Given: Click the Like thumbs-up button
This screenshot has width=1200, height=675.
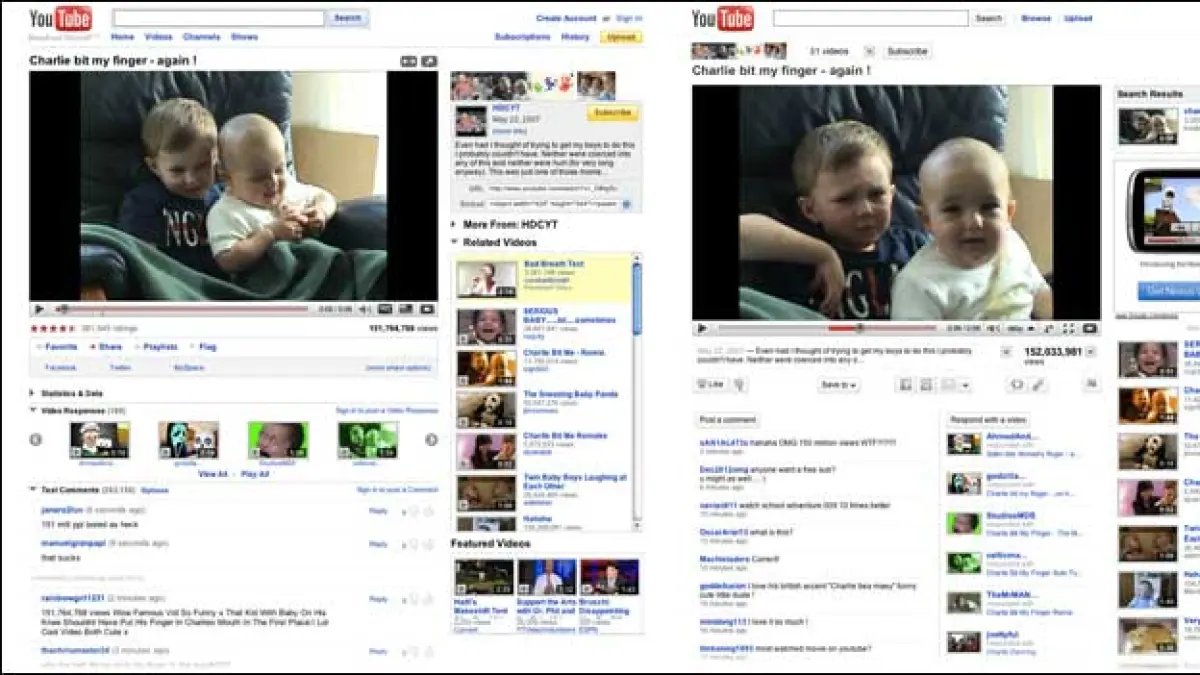Looking at the screenshot, I should point(711,384).
